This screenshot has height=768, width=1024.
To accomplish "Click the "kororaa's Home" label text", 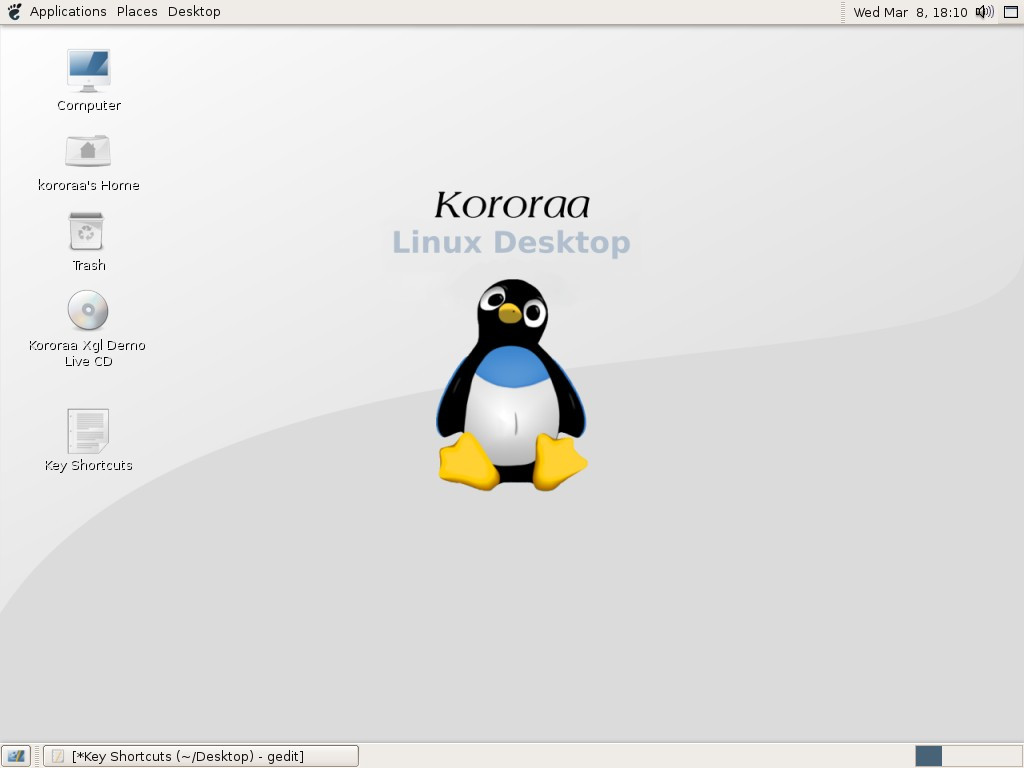I will tap(89, 185).
